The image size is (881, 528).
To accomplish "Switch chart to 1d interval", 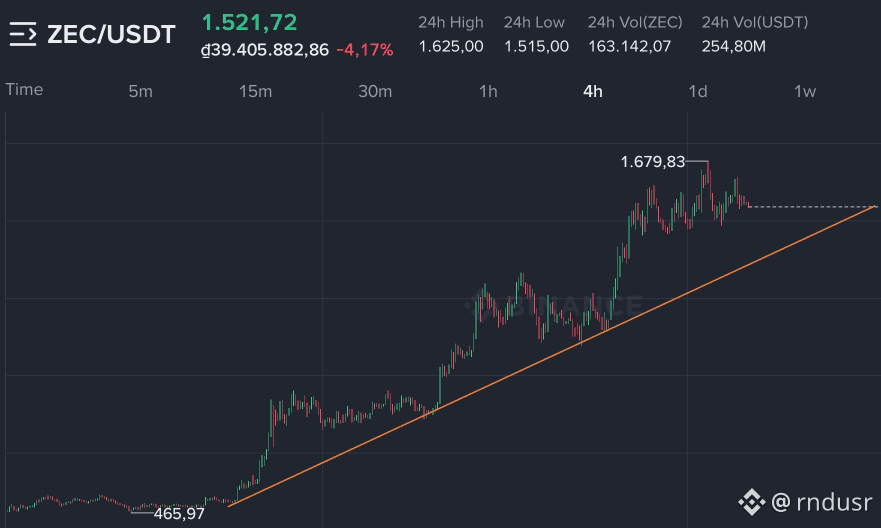I will click(698, 91).
